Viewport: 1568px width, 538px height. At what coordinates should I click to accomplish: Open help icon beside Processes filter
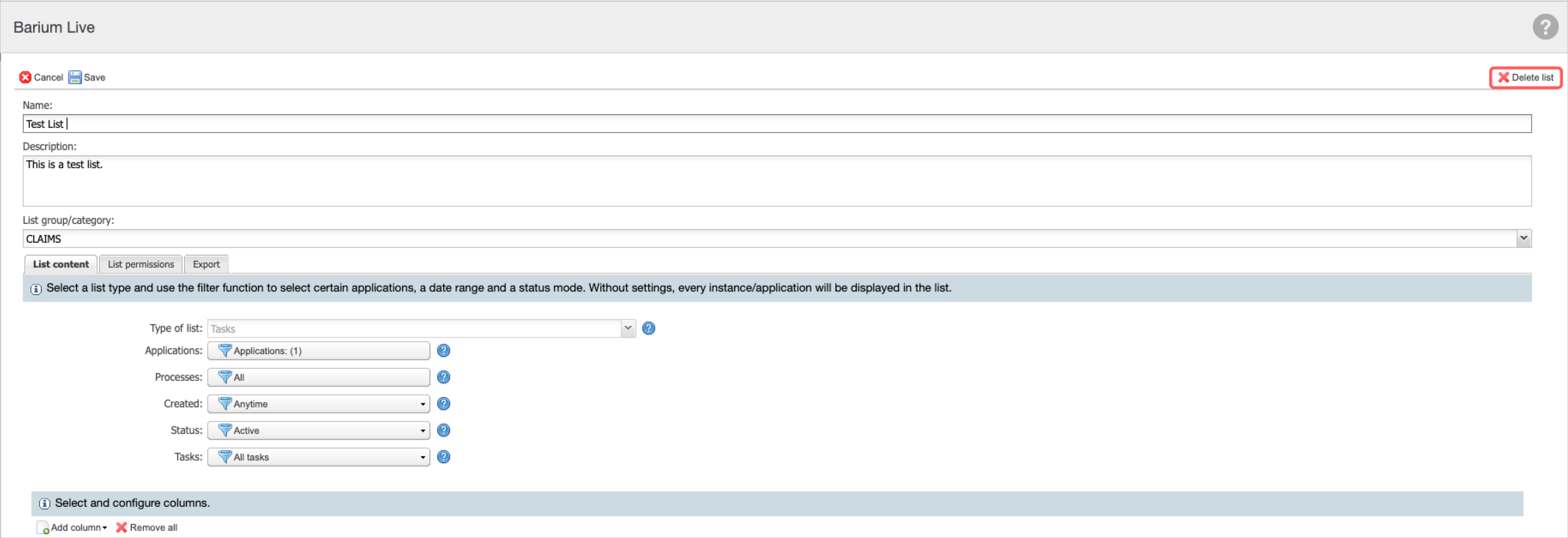443,377
